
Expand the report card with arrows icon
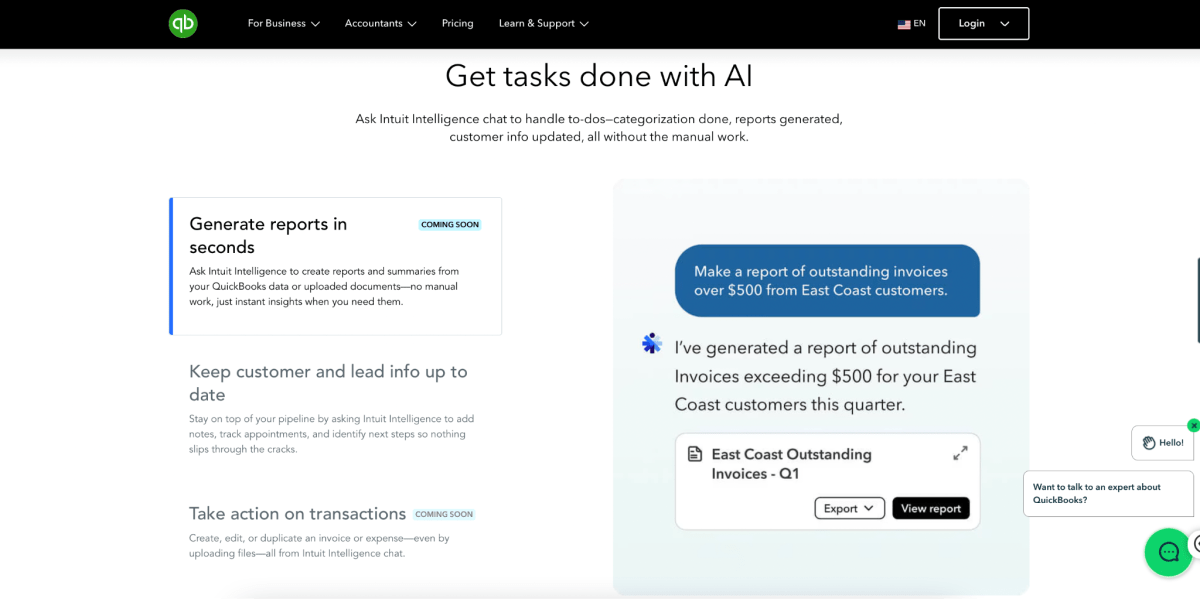pyautogui.click(x=960, y=454)
